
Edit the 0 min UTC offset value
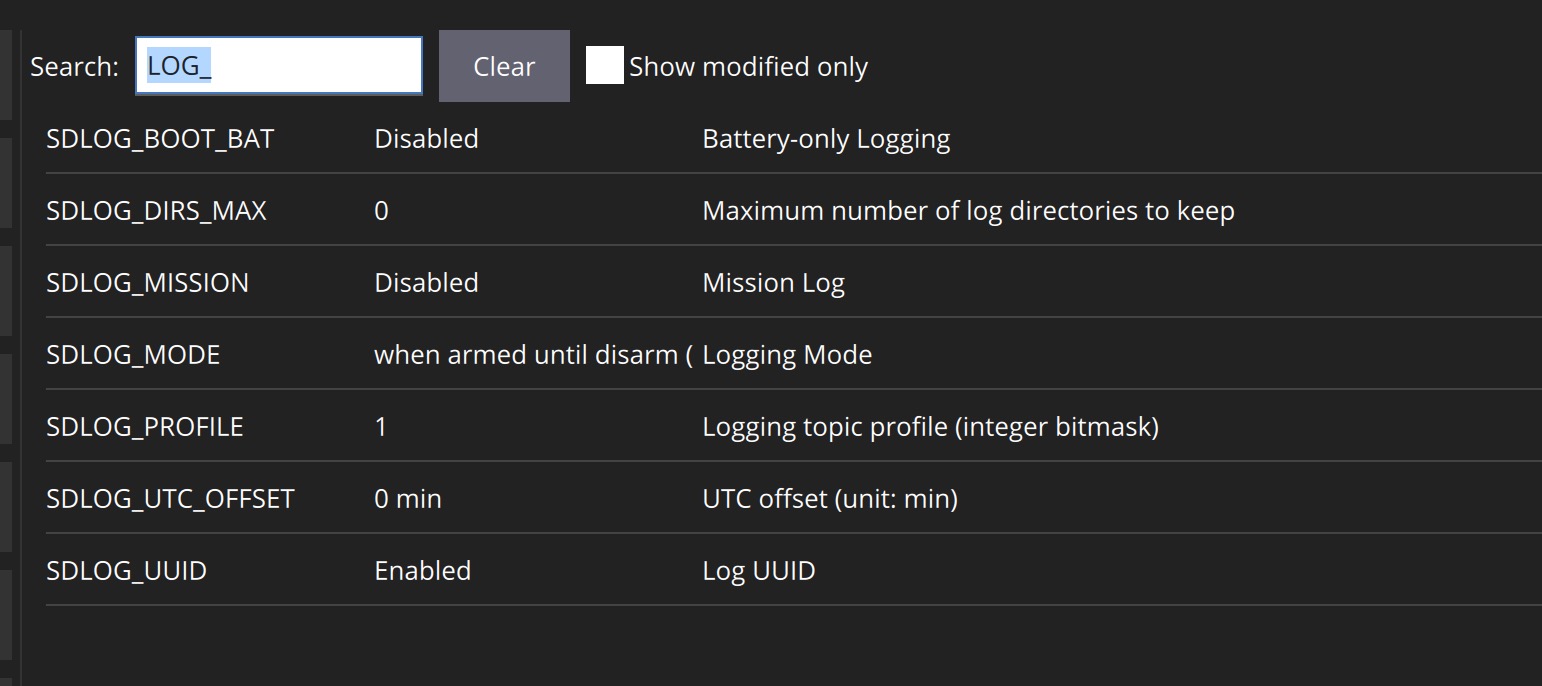pyautogui.click(x=408, y=499)
